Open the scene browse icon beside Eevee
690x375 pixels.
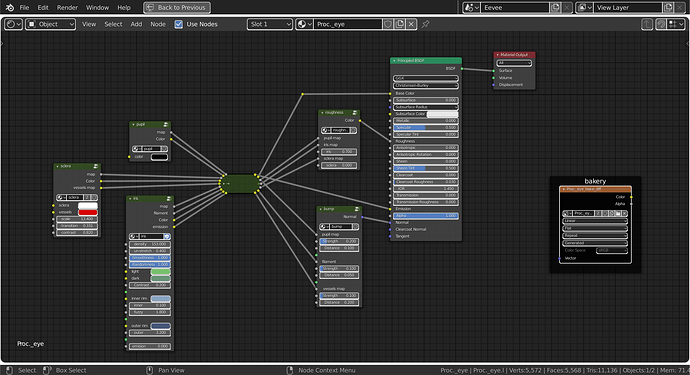click(x=471, y=7)
